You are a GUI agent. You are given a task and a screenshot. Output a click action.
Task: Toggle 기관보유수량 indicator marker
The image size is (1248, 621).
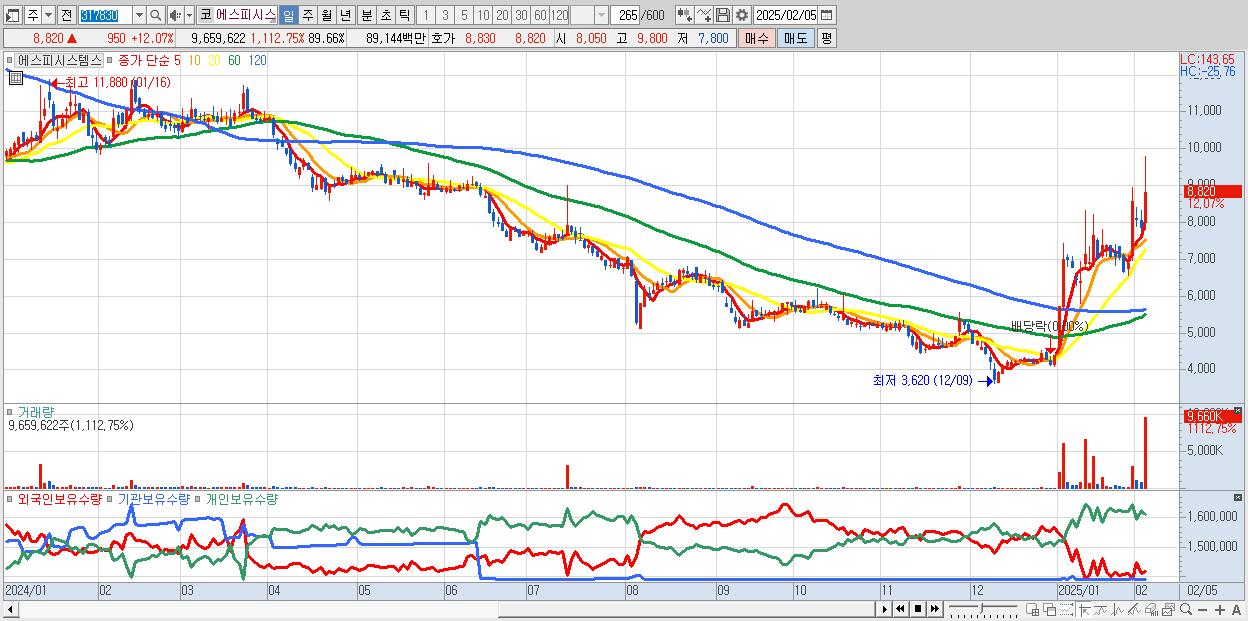coord(111,499)
